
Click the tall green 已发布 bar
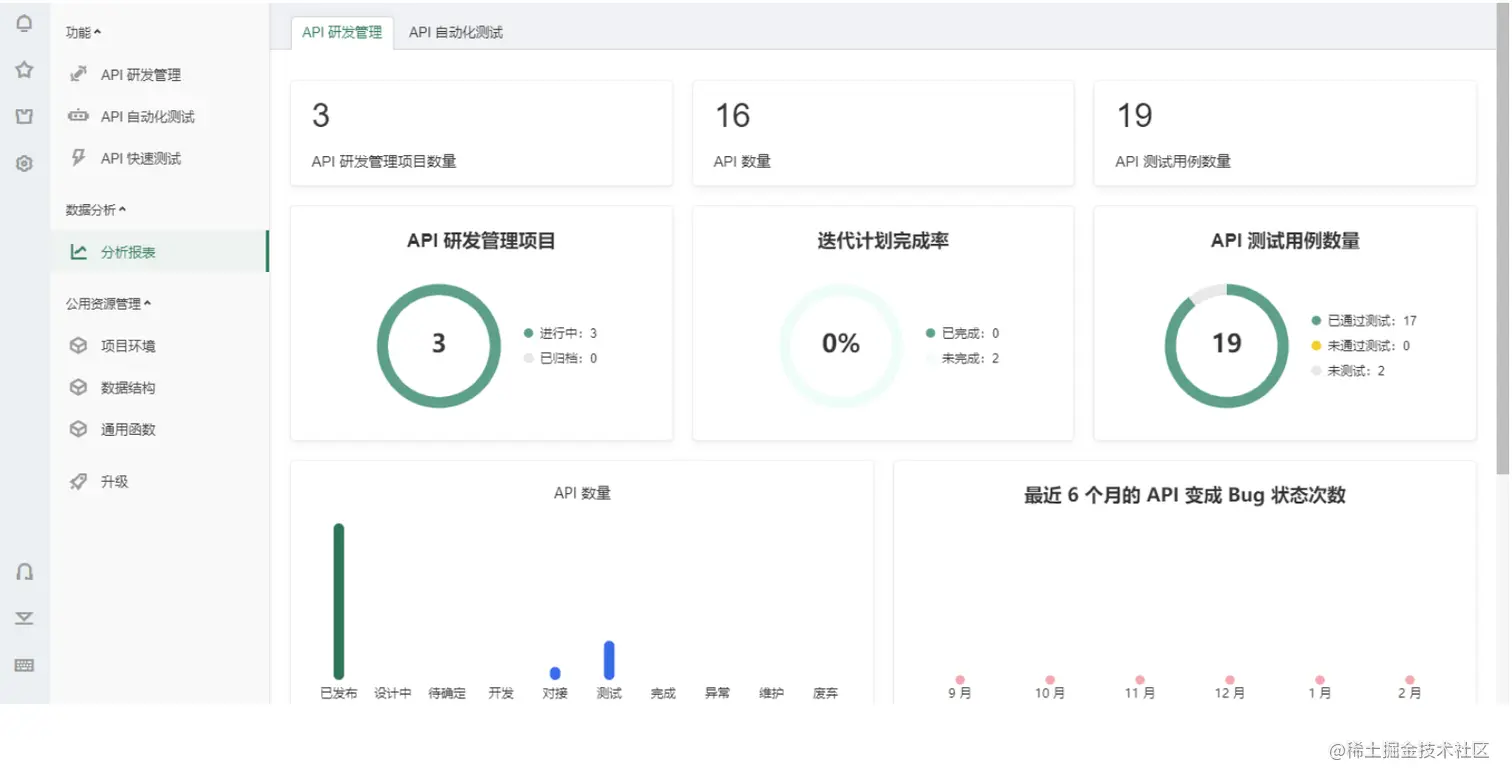click(x=339, y=601)
